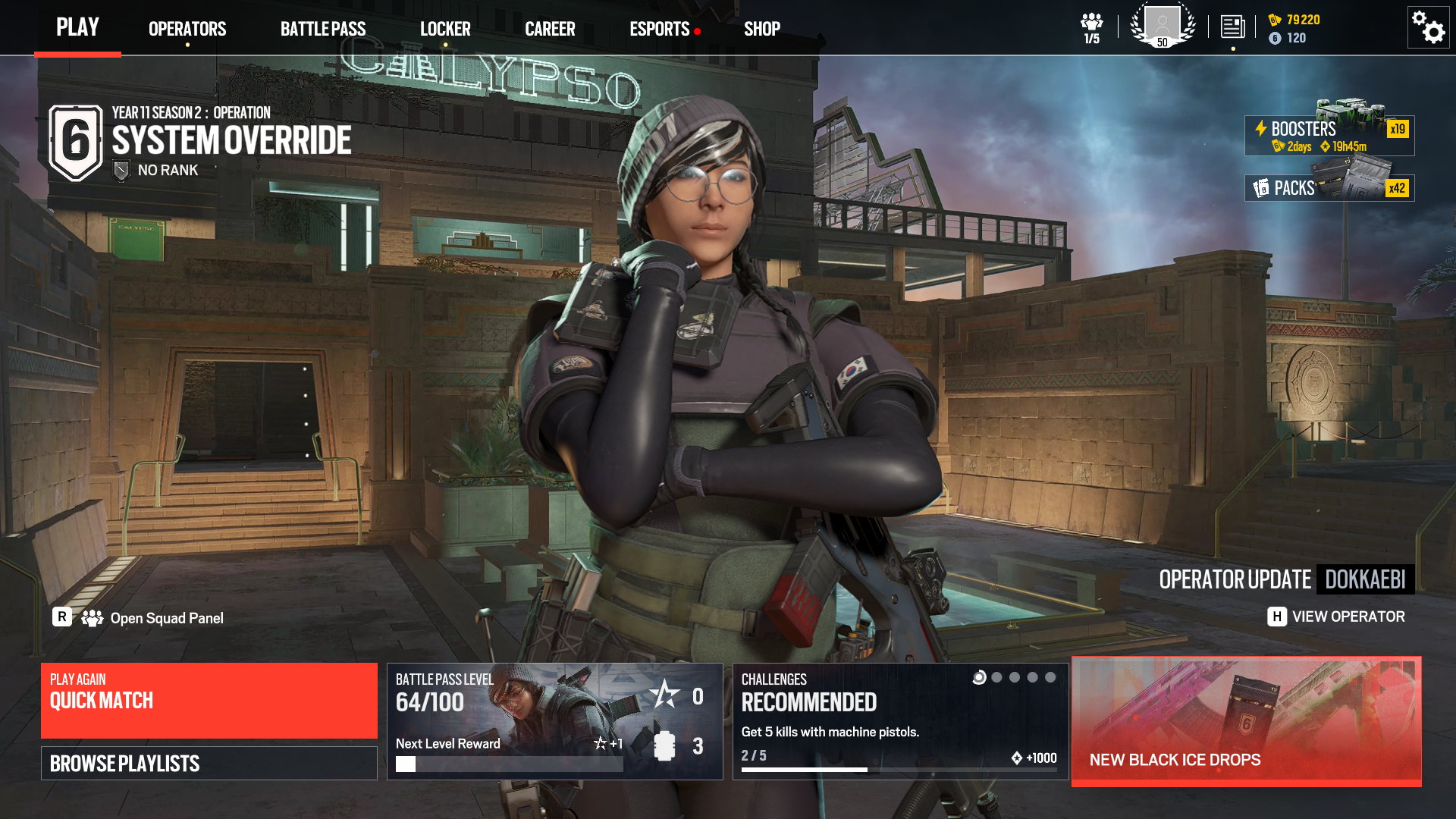This screenshot has width=1456, height=819.
Task: Open the Career tab
Action: point(550,29)
